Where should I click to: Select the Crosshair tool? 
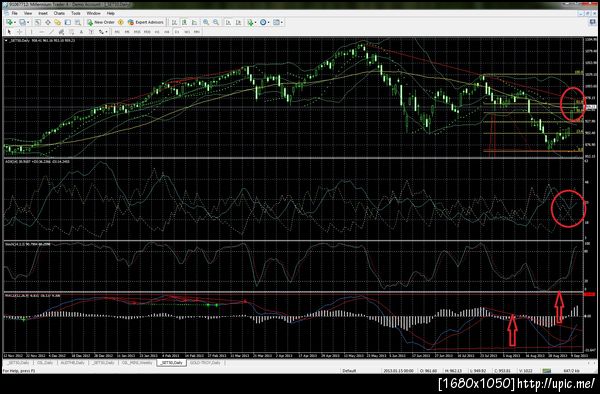pyautogui.click(x=20, y=32)
